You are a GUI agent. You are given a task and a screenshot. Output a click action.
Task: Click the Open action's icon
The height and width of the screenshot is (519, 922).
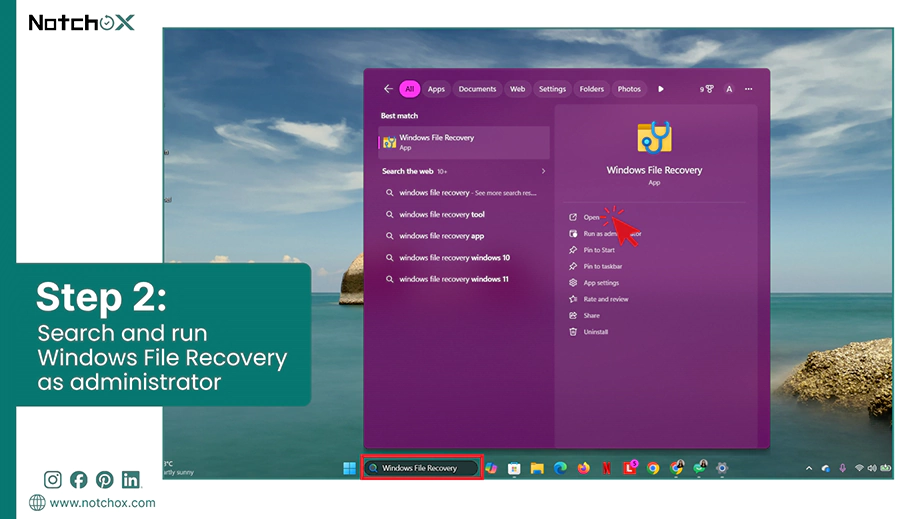click(573, 217)
